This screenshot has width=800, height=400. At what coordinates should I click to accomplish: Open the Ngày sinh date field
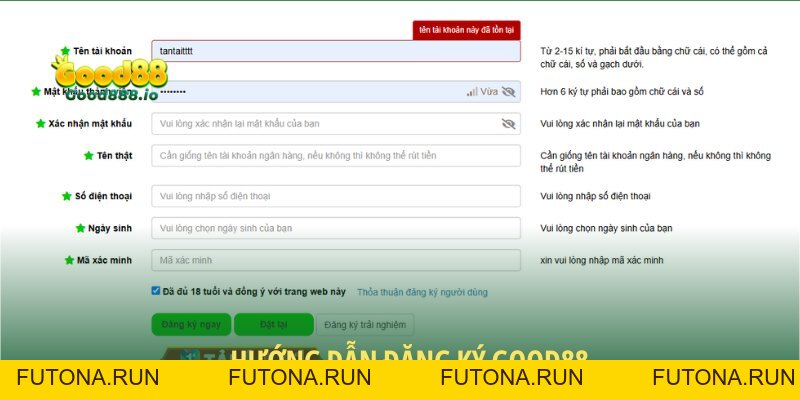pos(336,228)
